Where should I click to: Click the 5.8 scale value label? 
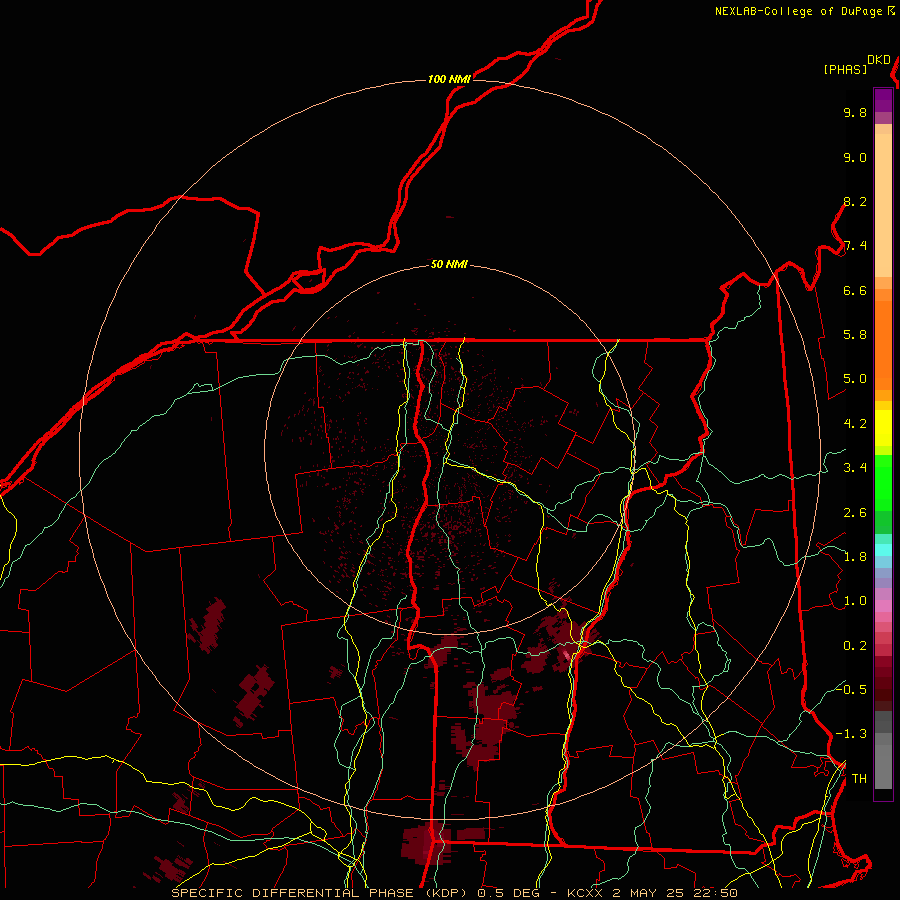click(x=855, y=335)
